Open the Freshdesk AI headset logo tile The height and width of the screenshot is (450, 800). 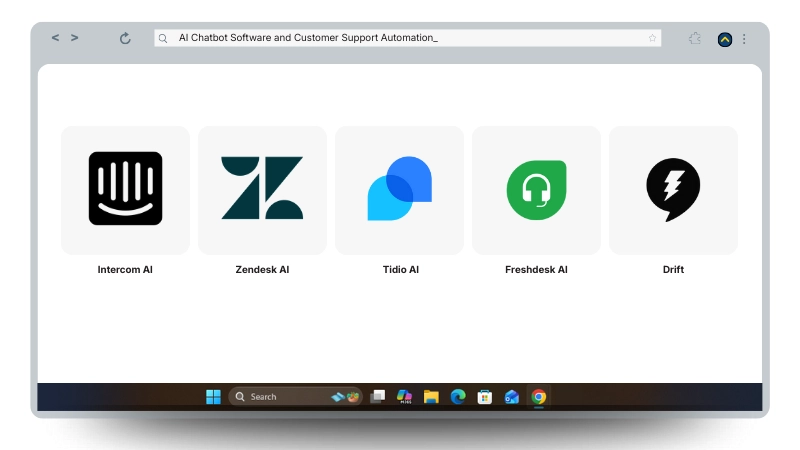coord(536,190)
